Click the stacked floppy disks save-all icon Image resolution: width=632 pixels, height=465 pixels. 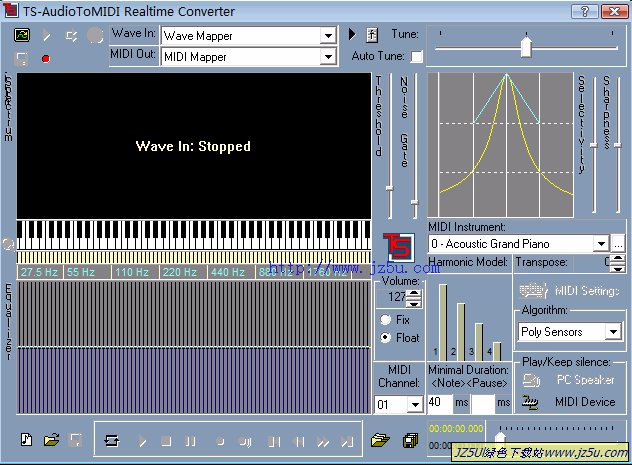[411, 440]
